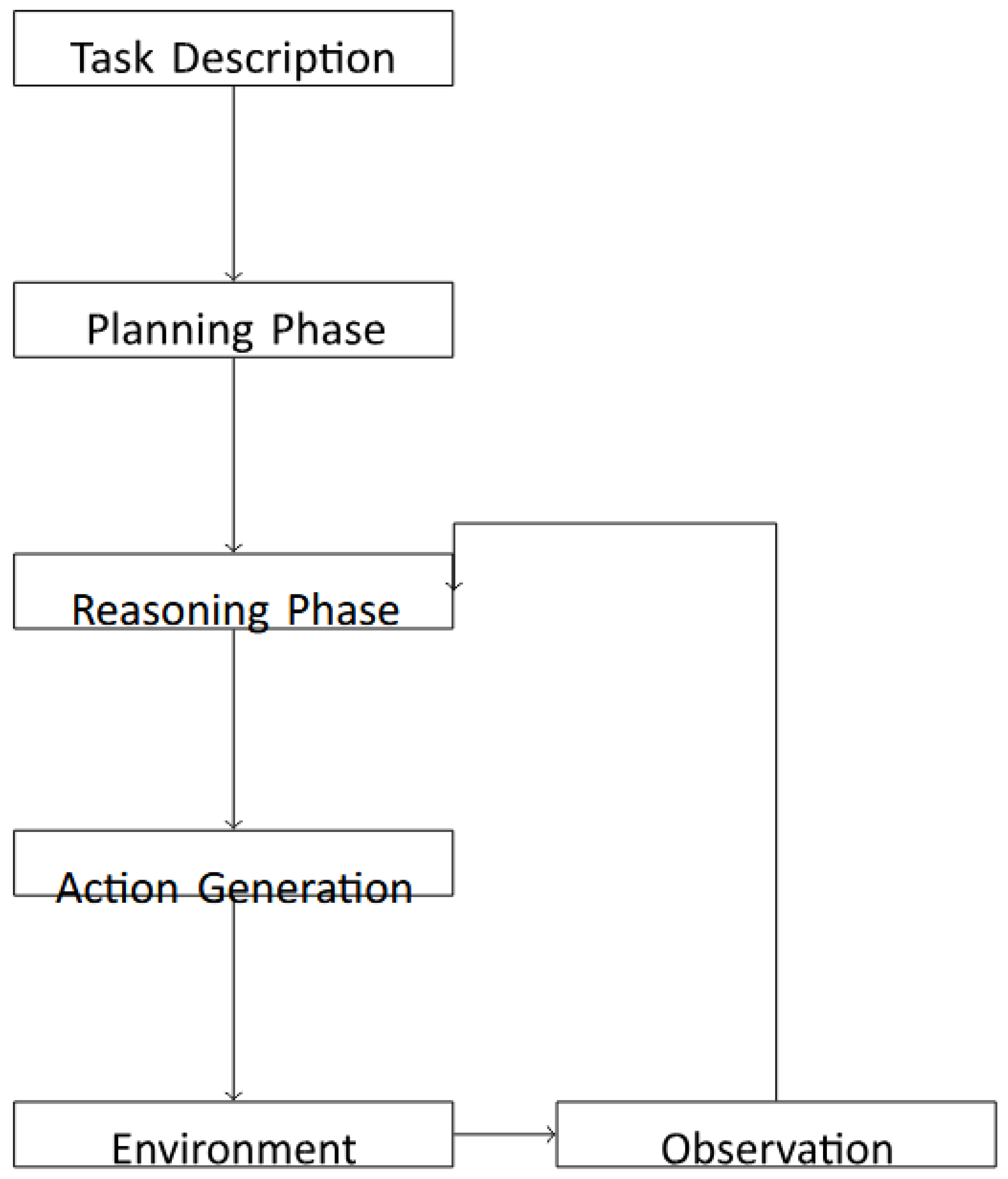Click the arrowhead on top of Reasoning Phase box
The height and width of the screenshot is (1179, 1008).
coord(233,549)
